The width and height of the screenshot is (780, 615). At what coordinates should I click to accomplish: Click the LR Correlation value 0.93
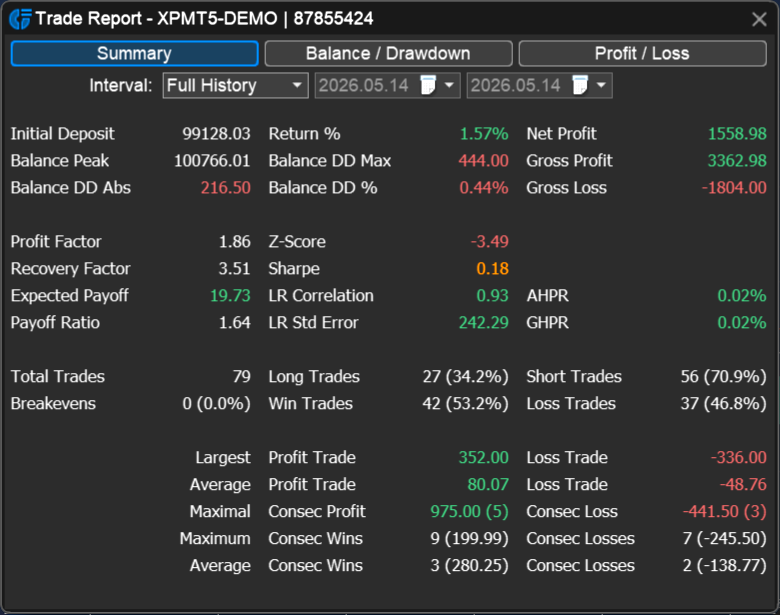click(492, 296)
